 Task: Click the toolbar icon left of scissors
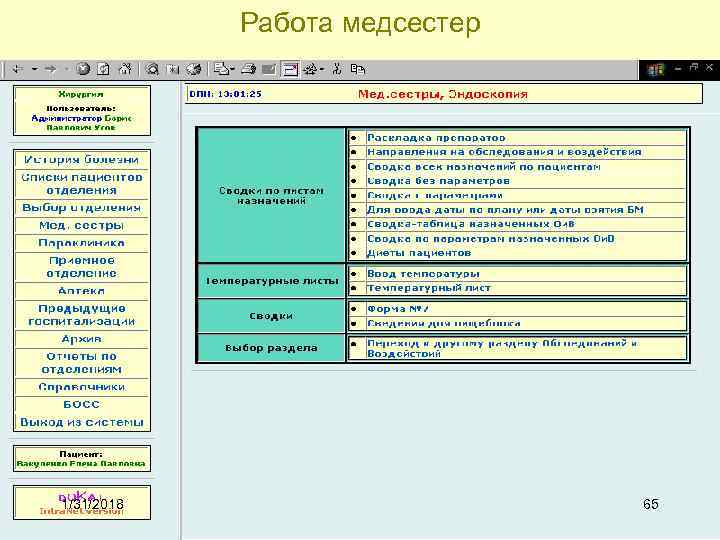pos(311,69)
